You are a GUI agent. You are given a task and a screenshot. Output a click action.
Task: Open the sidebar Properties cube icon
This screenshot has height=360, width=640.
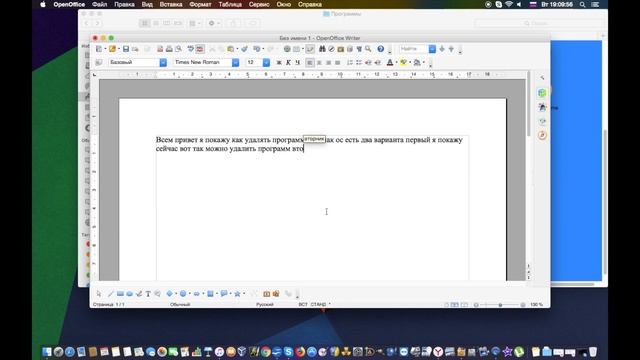[x=542, y=93]
